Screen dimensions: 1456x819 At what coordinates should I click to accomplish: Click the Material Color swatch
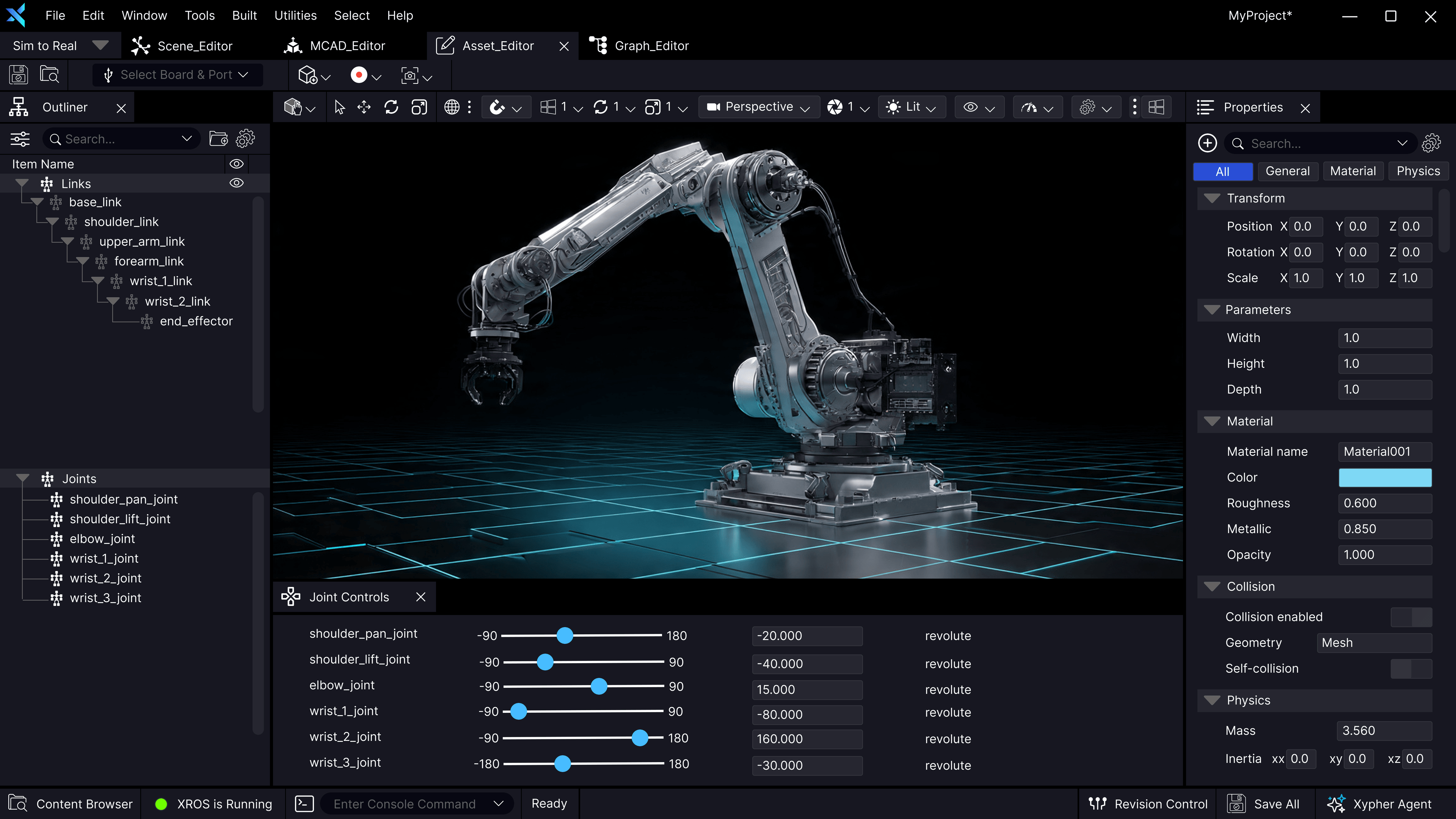point(1385,478)
